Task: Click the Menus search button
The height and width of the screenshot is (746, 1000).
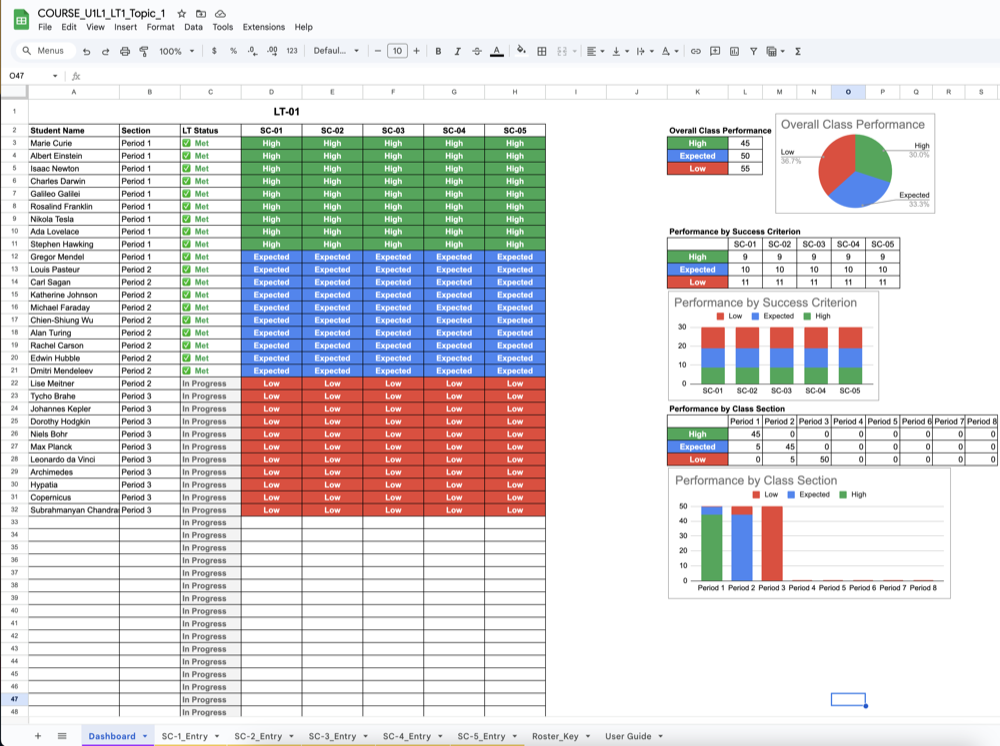Action: tap(43, 51)
